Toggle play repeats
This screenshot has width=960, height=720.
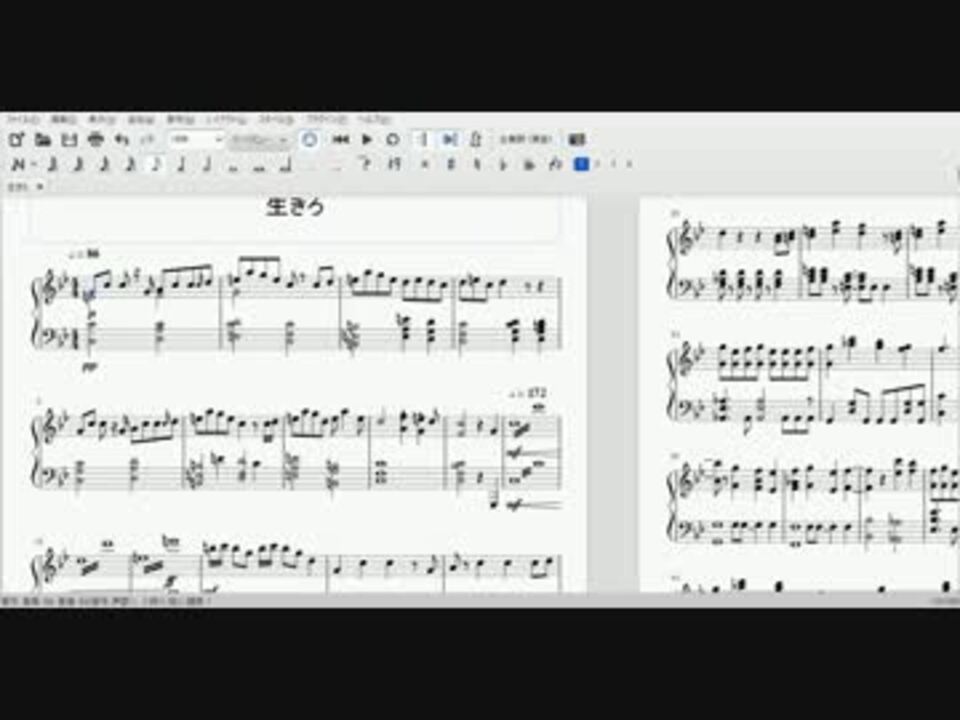[x=422, y=140]
